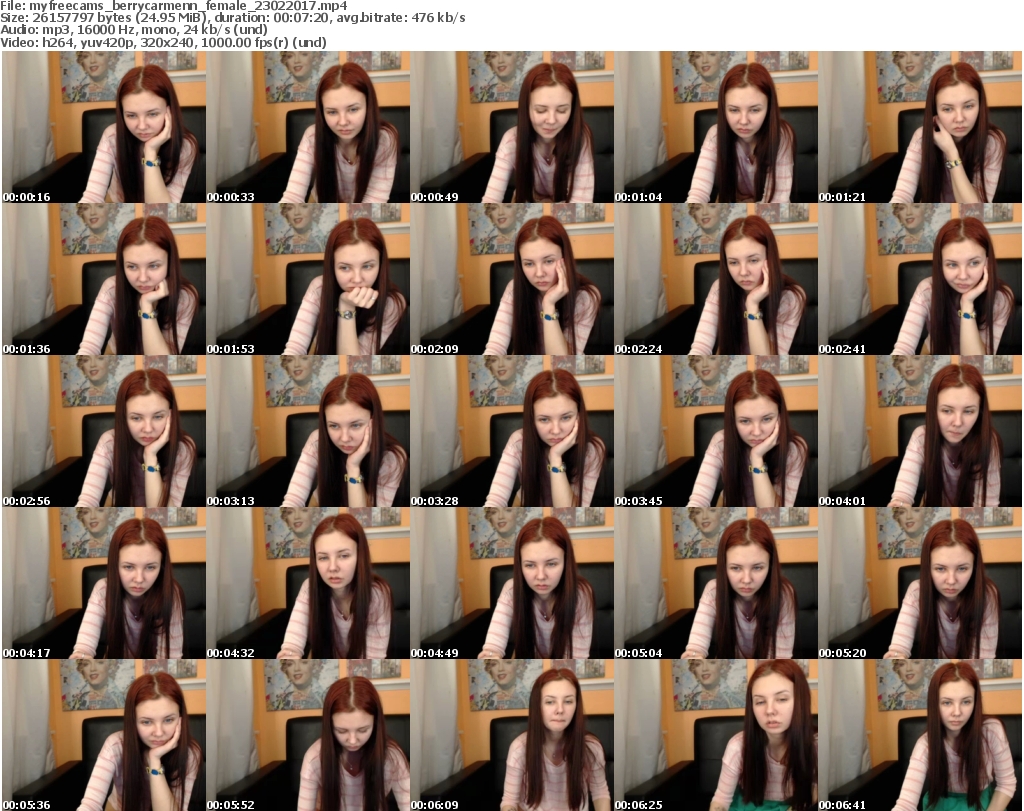Open the frame at 00:06:25

(716, 735)
